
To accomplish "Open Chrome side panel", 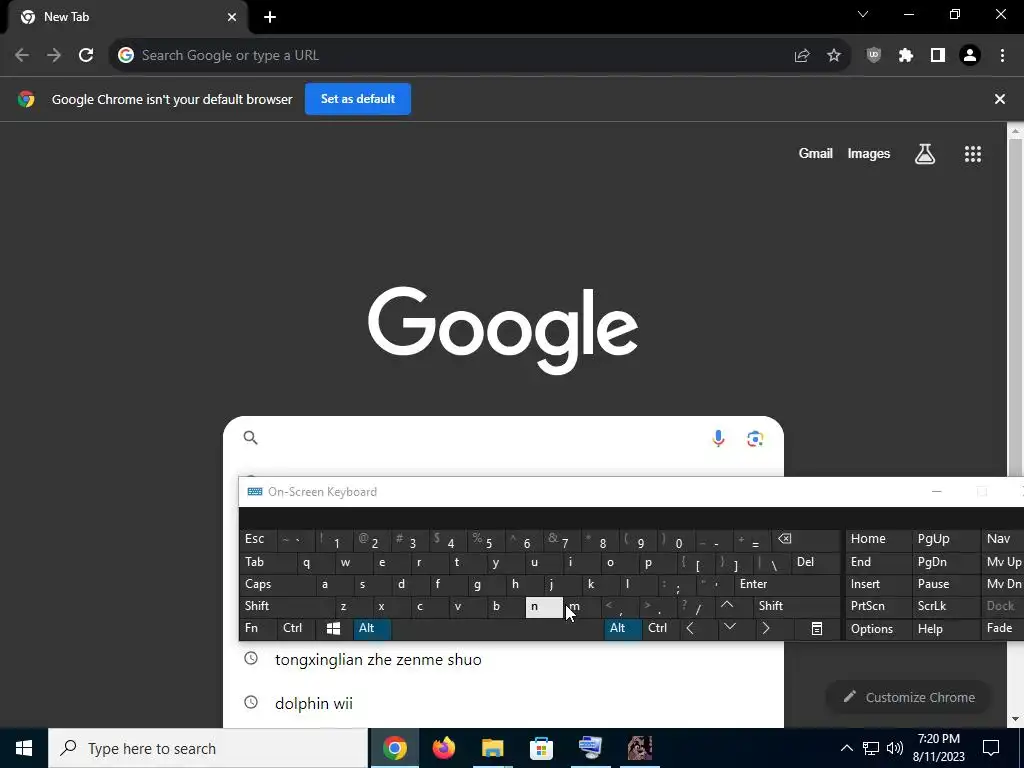I will coord(938,56).
